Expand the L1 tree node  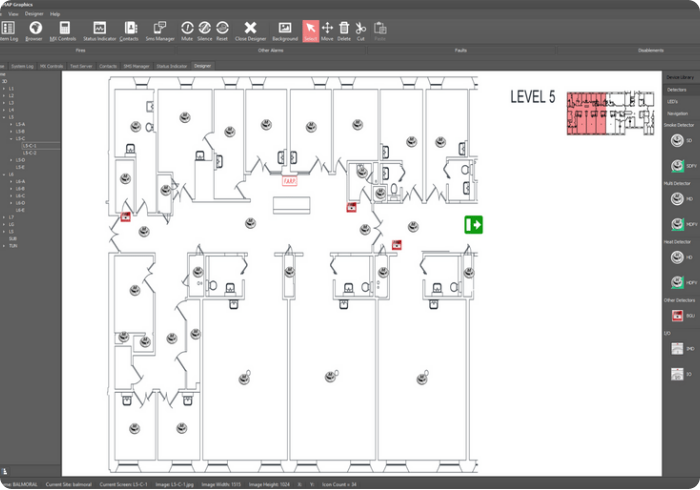tap(4, 88)
